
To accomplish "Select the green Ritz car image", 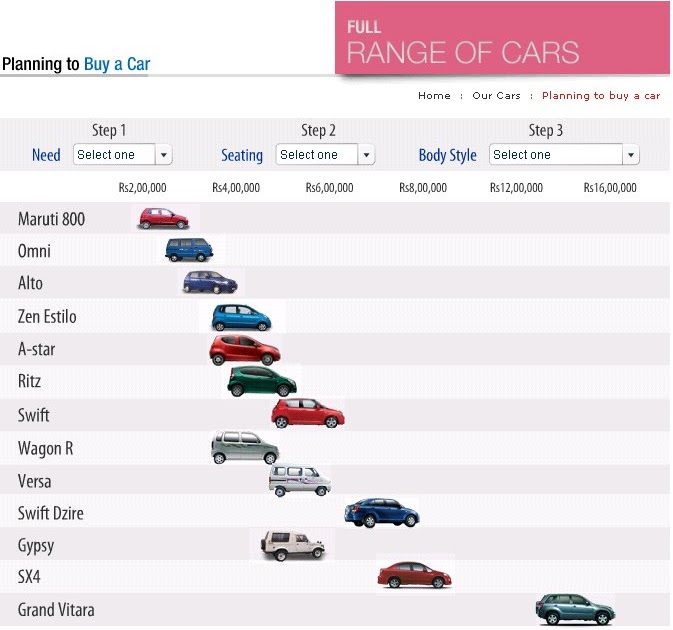I will click(x=262, y=381).
